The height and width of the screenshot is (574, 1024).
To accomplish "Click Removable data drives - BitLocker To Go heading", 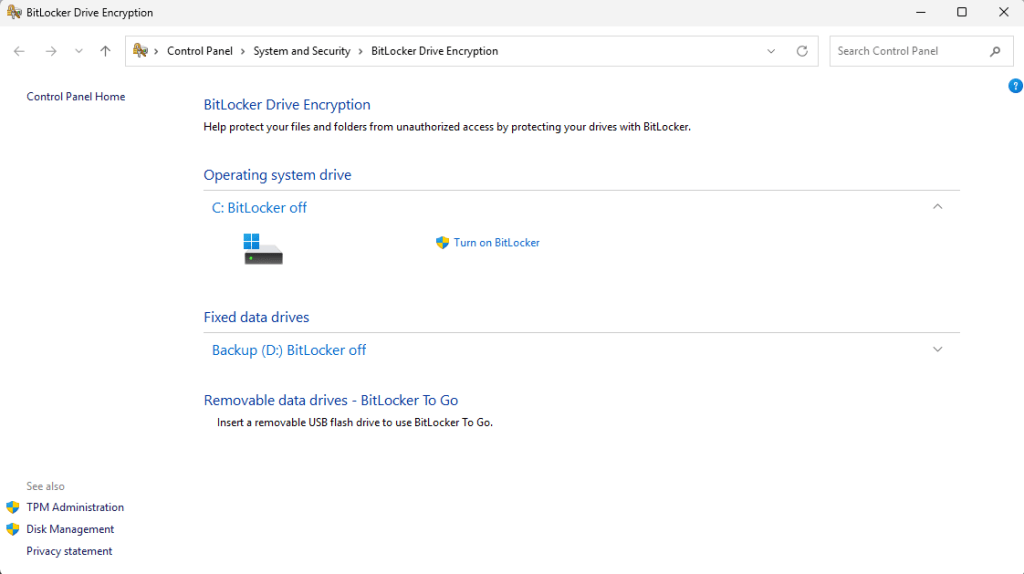I will point(331,400).
